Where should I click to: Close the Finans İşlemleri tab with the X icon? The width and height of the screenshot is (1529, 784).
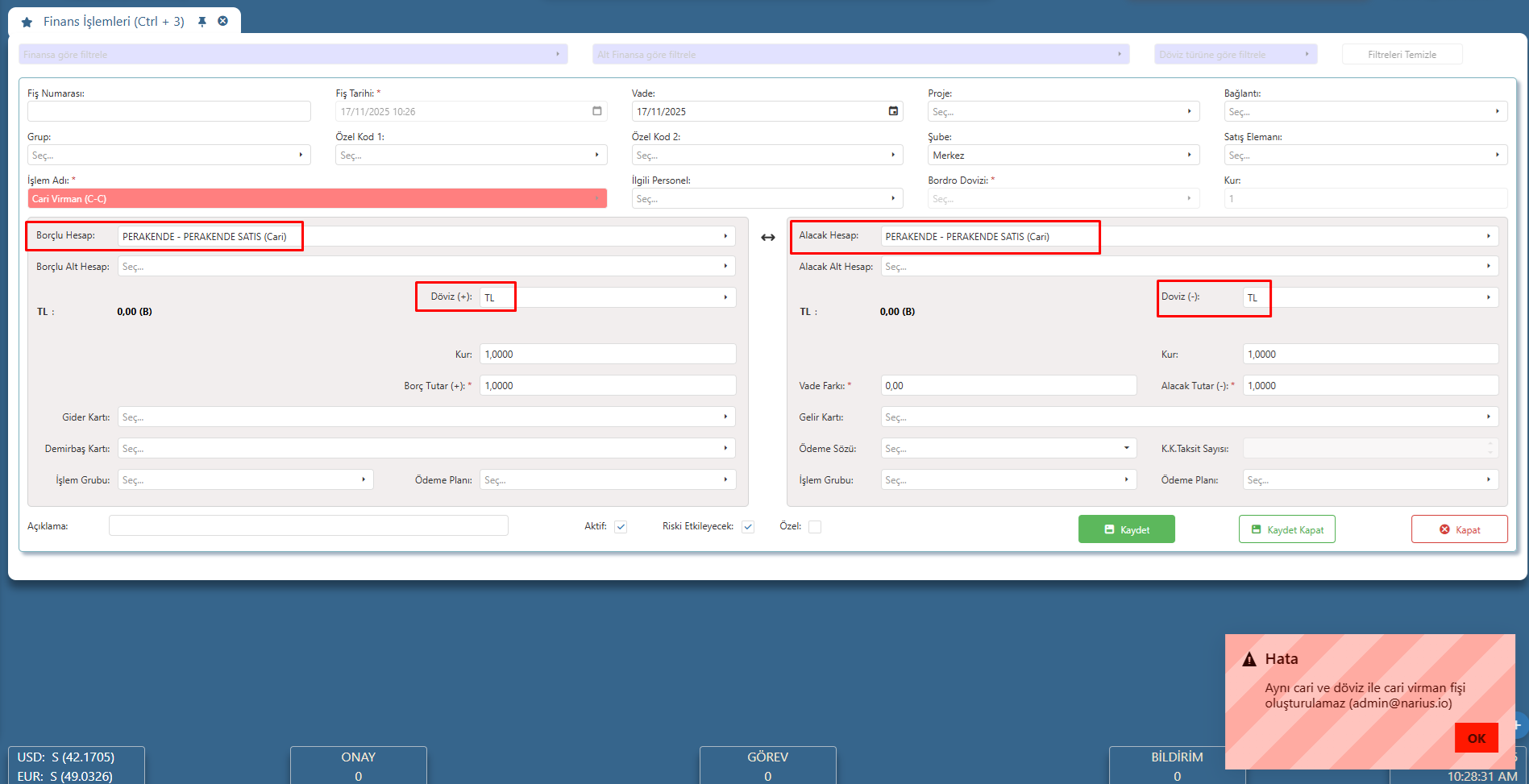coord(223,21)
